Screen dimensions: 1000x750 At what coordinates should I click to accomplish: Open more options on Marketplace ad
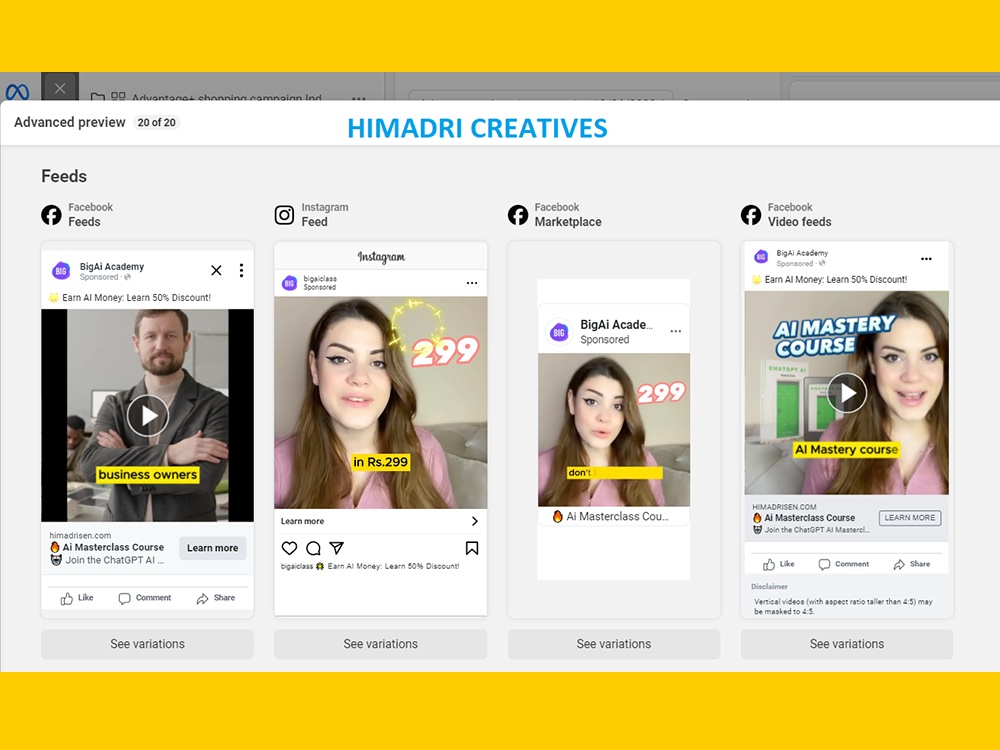tap(675, 331)
